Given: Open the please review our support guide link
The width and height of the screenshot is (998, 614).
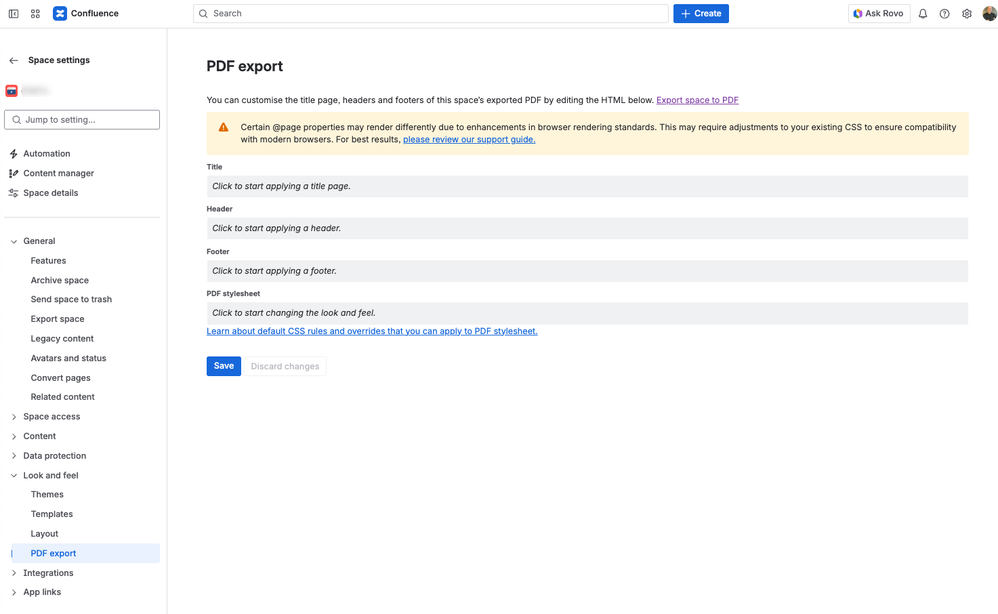Looking at the screenshot, I should click(x=469, y=139).
